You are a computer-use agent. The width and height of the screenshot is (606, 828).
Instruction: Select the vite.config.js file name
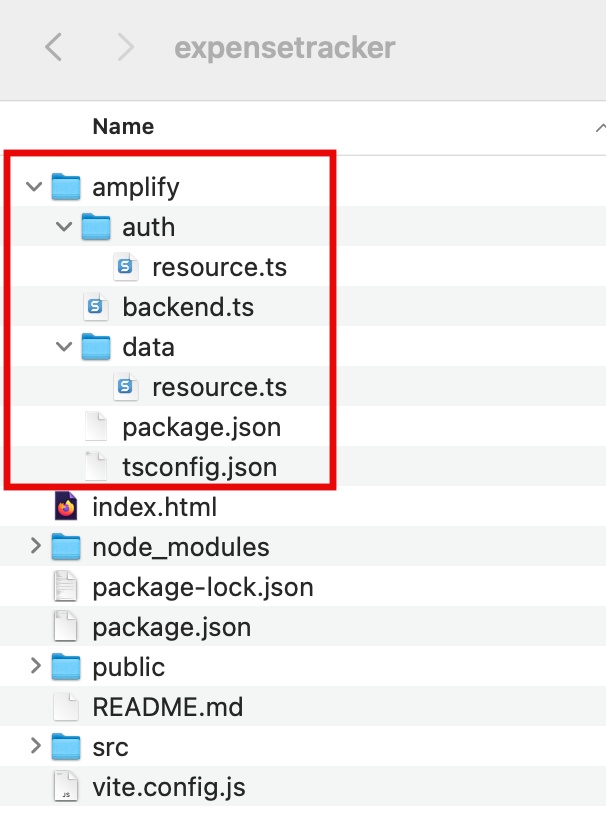[x=169, y=788]
